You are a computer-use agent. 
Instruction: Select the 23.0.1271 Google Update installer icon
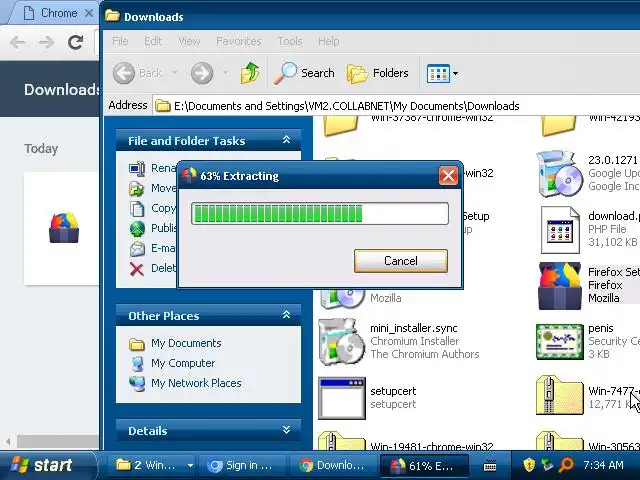559,173
